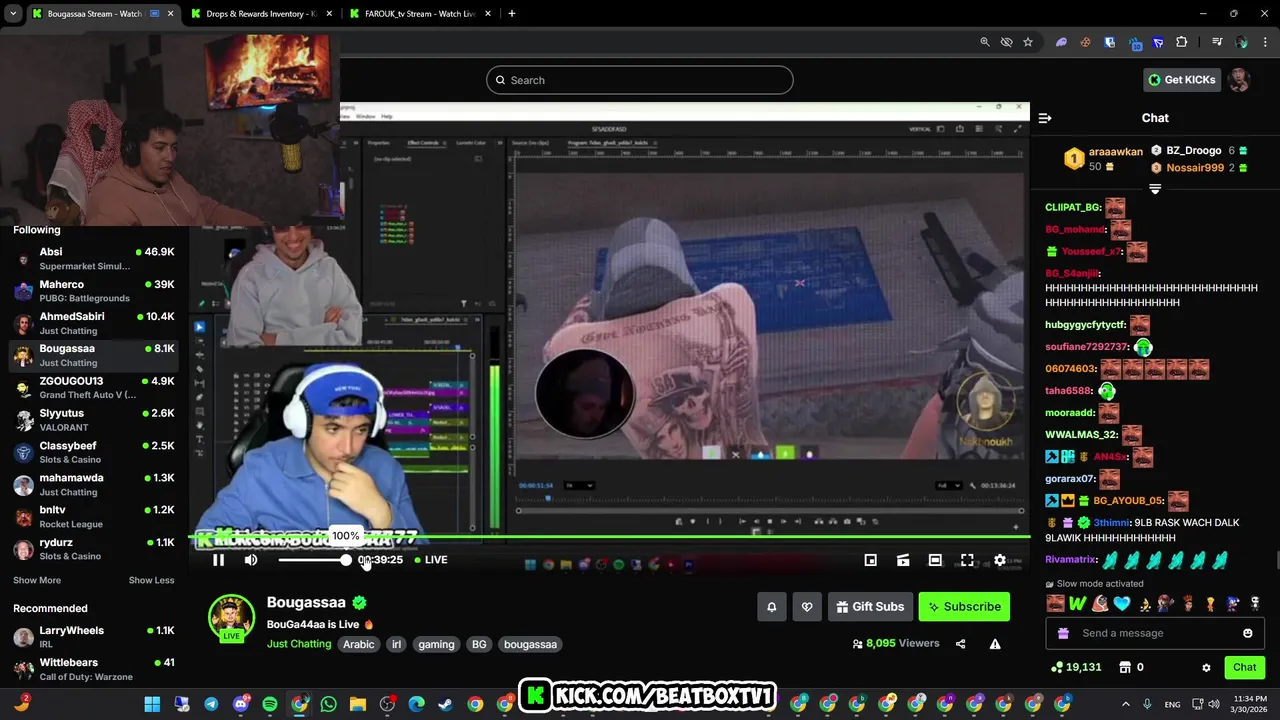
Task: Open ZGOUGOU13 channel in sidebar
Action: click(x=94, y=387)
